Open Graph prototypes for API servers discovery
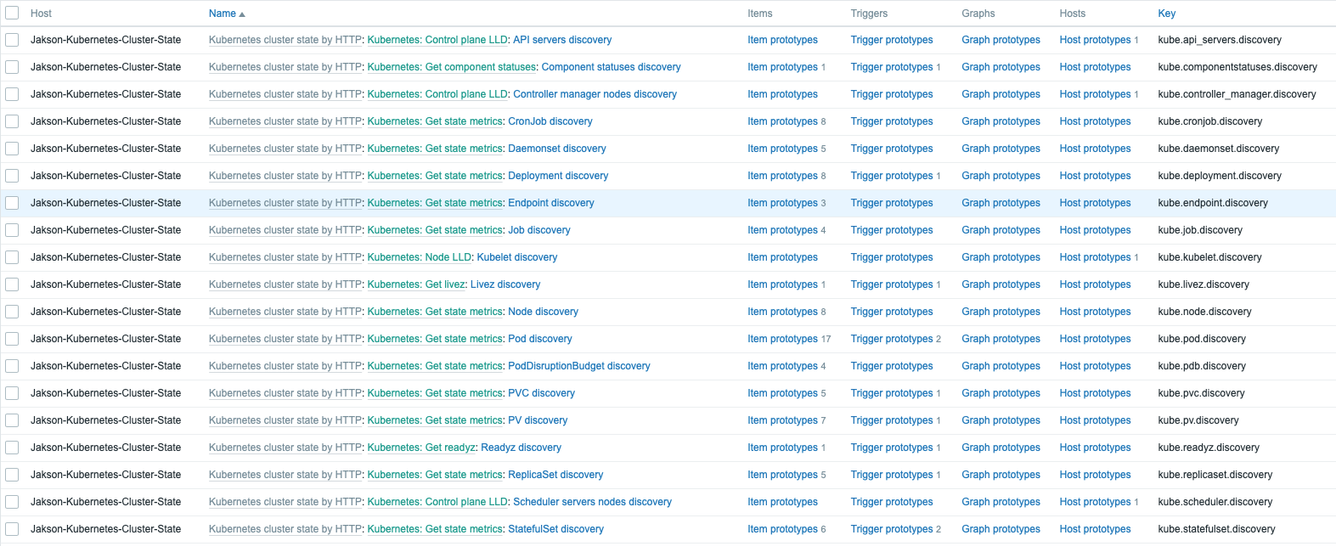Image resolution: width=1336 pixels, height=546 pixels. coord(1001,40)
